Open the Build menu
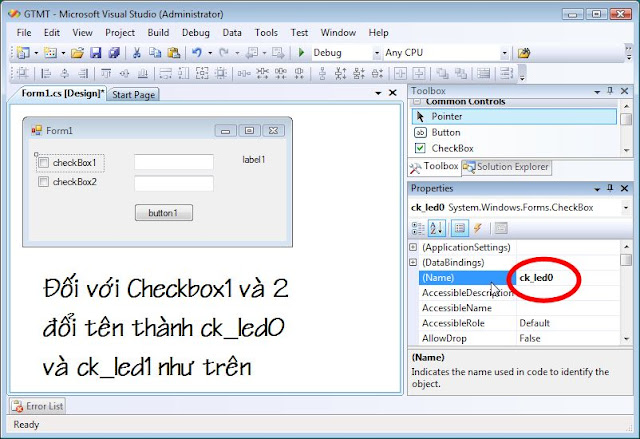 [x=158, y=33]
